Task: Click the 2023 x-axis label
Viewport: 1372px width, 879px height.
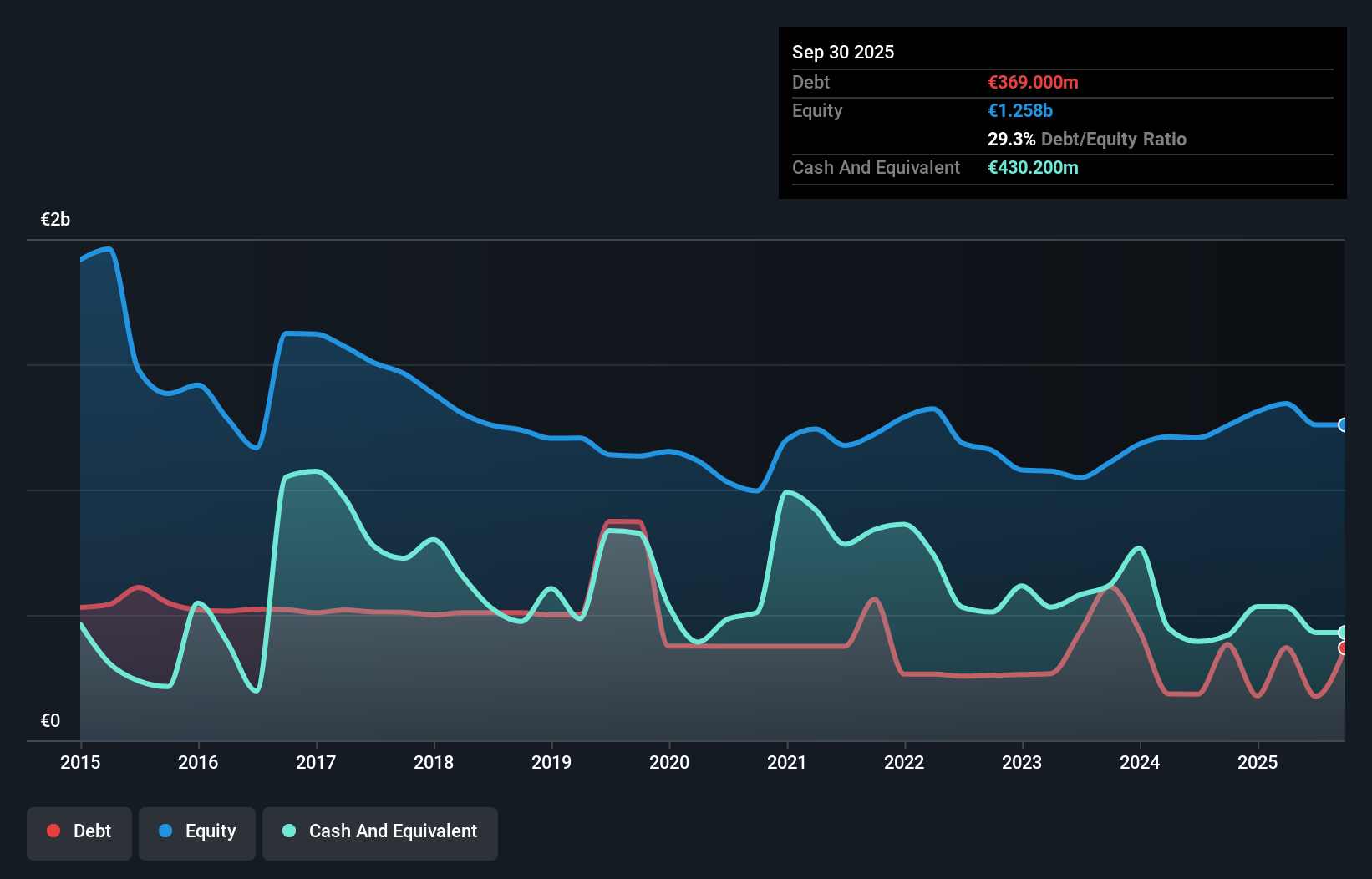Action: tap(1022, 762)
